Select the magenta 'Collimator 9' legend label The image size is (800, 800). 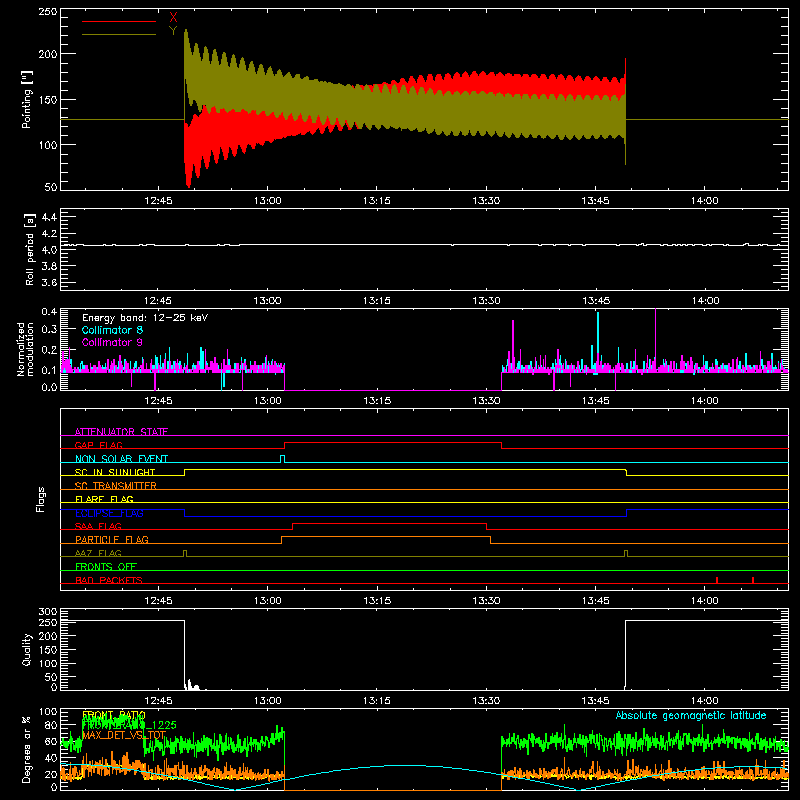(112, 342)
